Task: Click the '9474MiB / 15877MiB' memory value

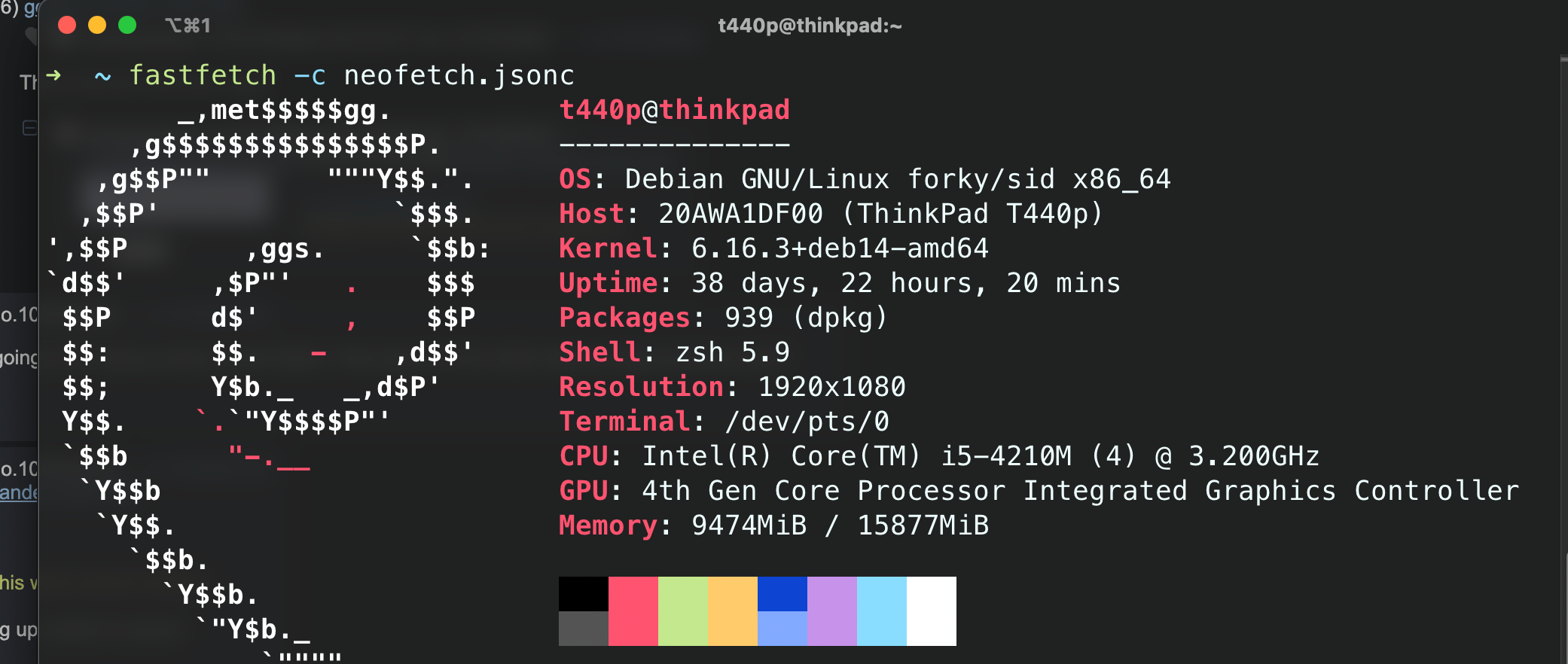Action: tap(840, 525)
